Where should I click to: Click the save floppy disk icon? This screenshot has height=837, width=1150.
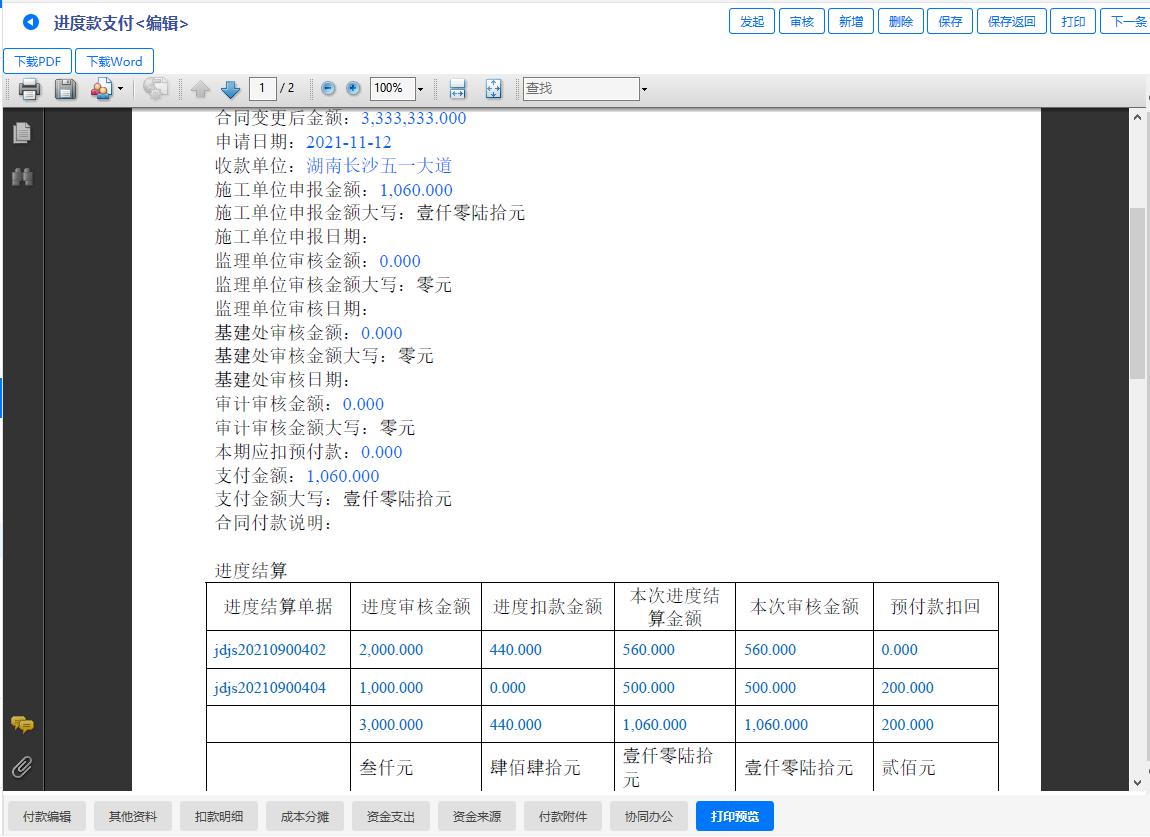(x=65, y=89)
